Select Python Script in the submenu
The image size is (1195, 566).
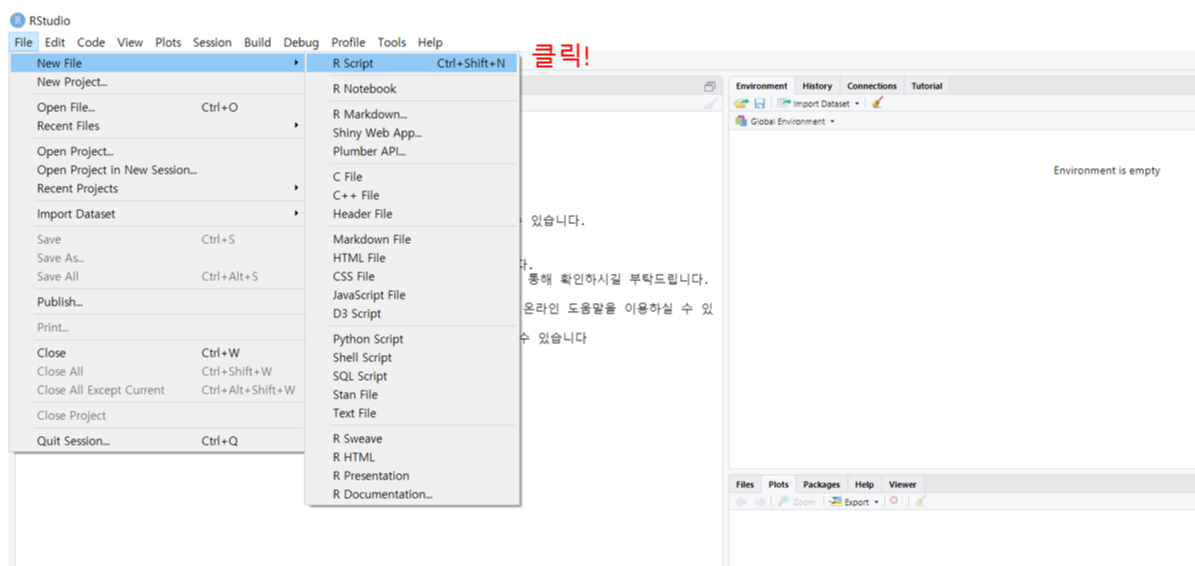pyautogui.click(x=412, y=339)
